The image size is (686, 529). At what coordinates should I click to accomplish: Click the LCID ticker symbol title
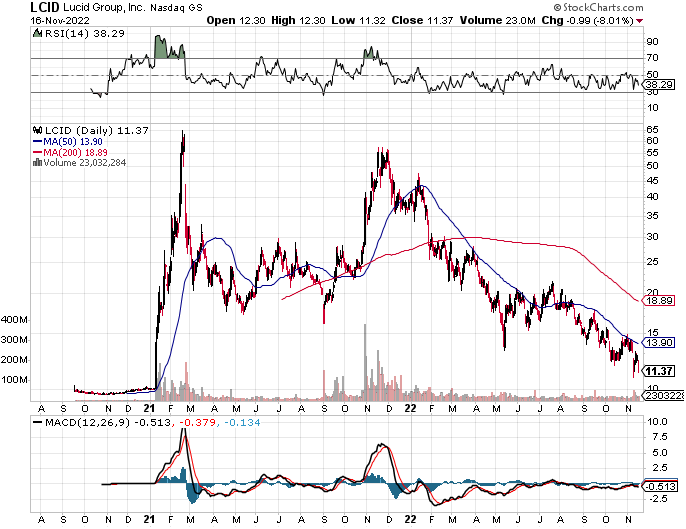(45, 7)
